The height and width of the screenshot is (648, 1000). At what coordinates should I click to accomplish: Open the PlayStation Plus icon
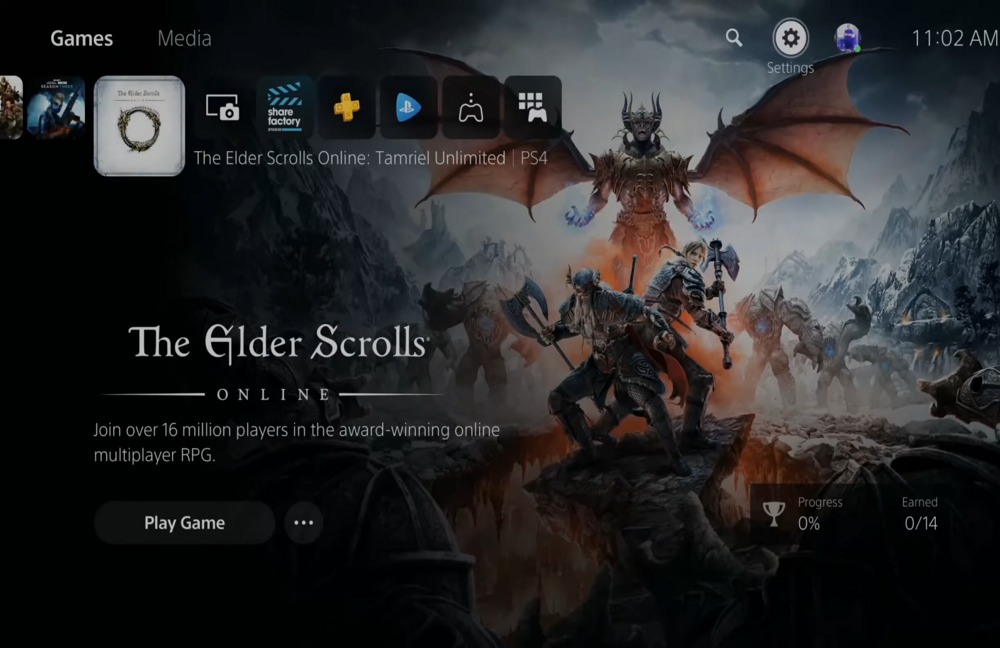(x=346, y=107)
